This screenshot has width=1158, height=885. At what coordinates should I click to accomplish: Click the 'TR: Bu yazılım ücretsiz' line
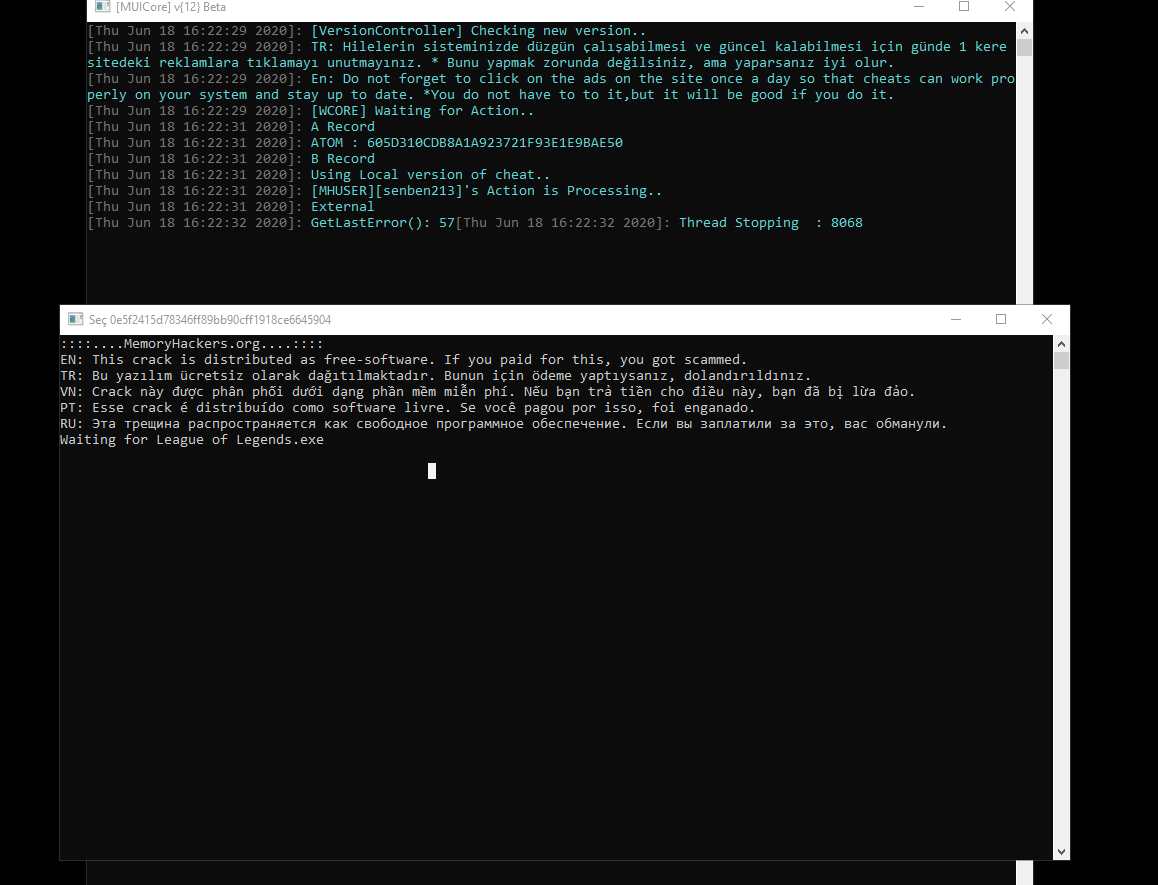pos(436,376)
